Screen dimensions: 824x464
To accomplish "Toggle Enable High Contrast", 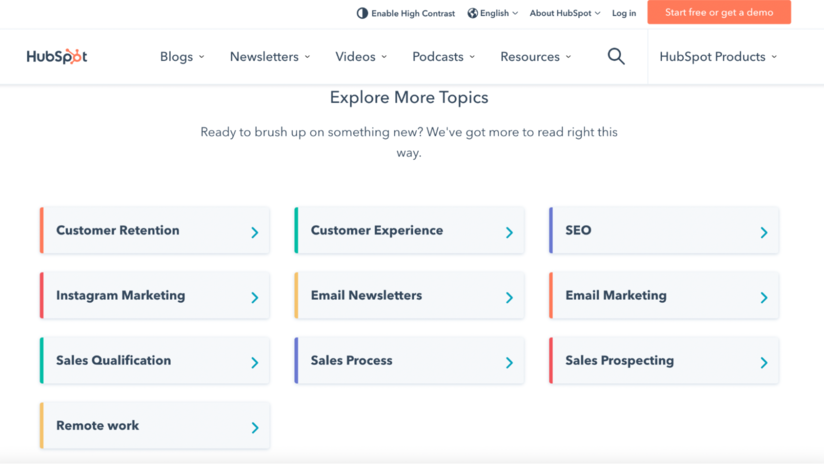I will point(406,13).
